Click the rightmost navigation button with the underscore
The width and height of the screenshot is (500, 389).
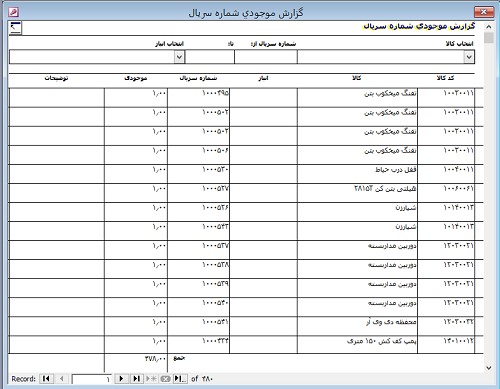180,379
